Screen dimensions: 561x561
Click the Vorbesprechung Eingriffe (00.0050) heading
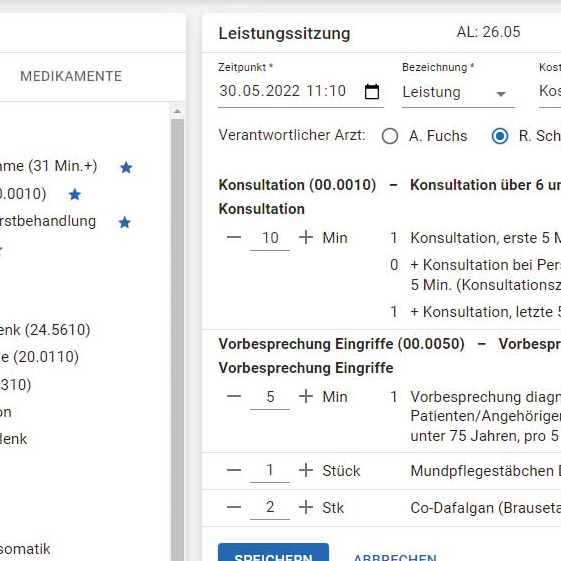coord(342,344)
